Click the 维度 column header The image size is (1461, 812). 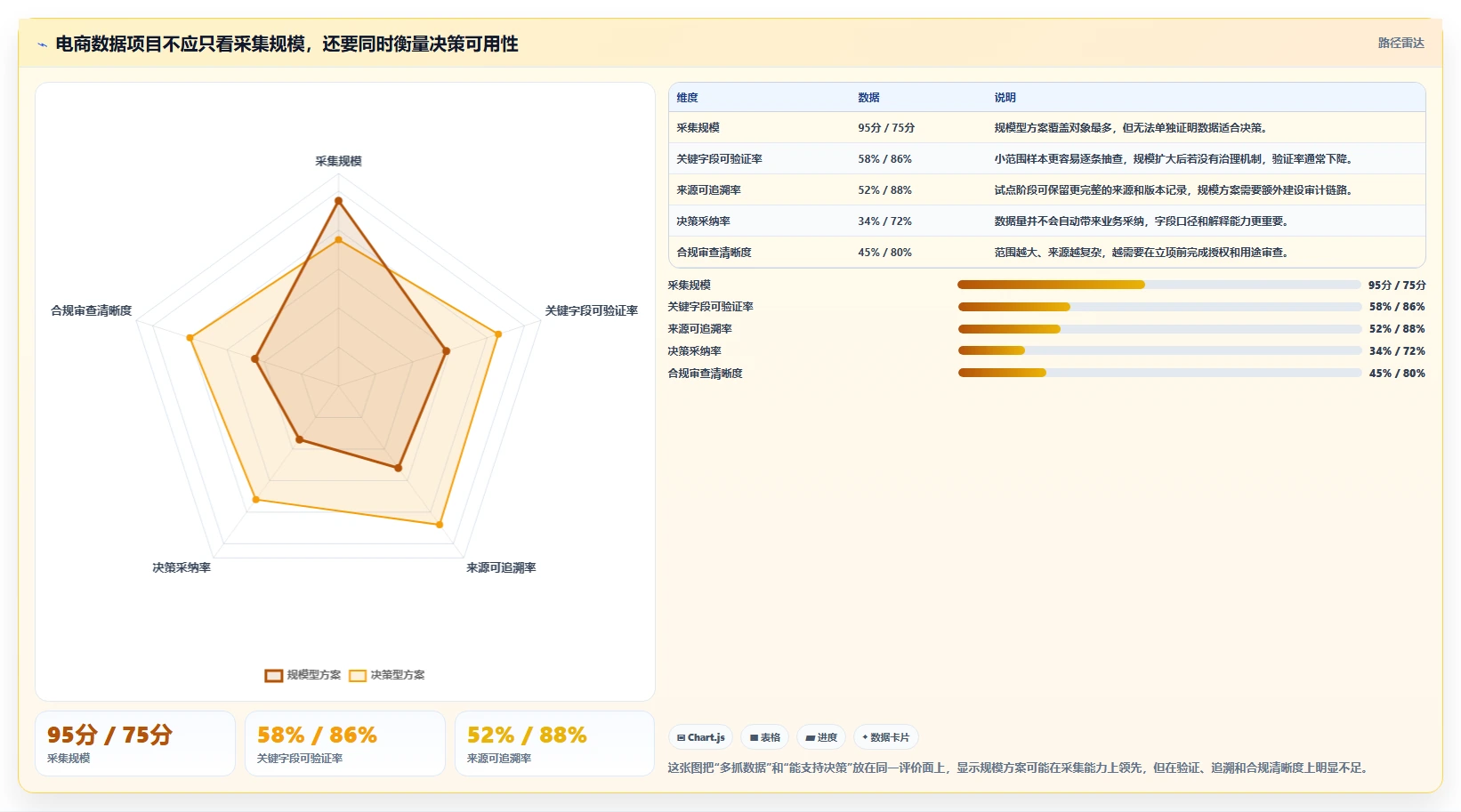(x=688, y=98)
